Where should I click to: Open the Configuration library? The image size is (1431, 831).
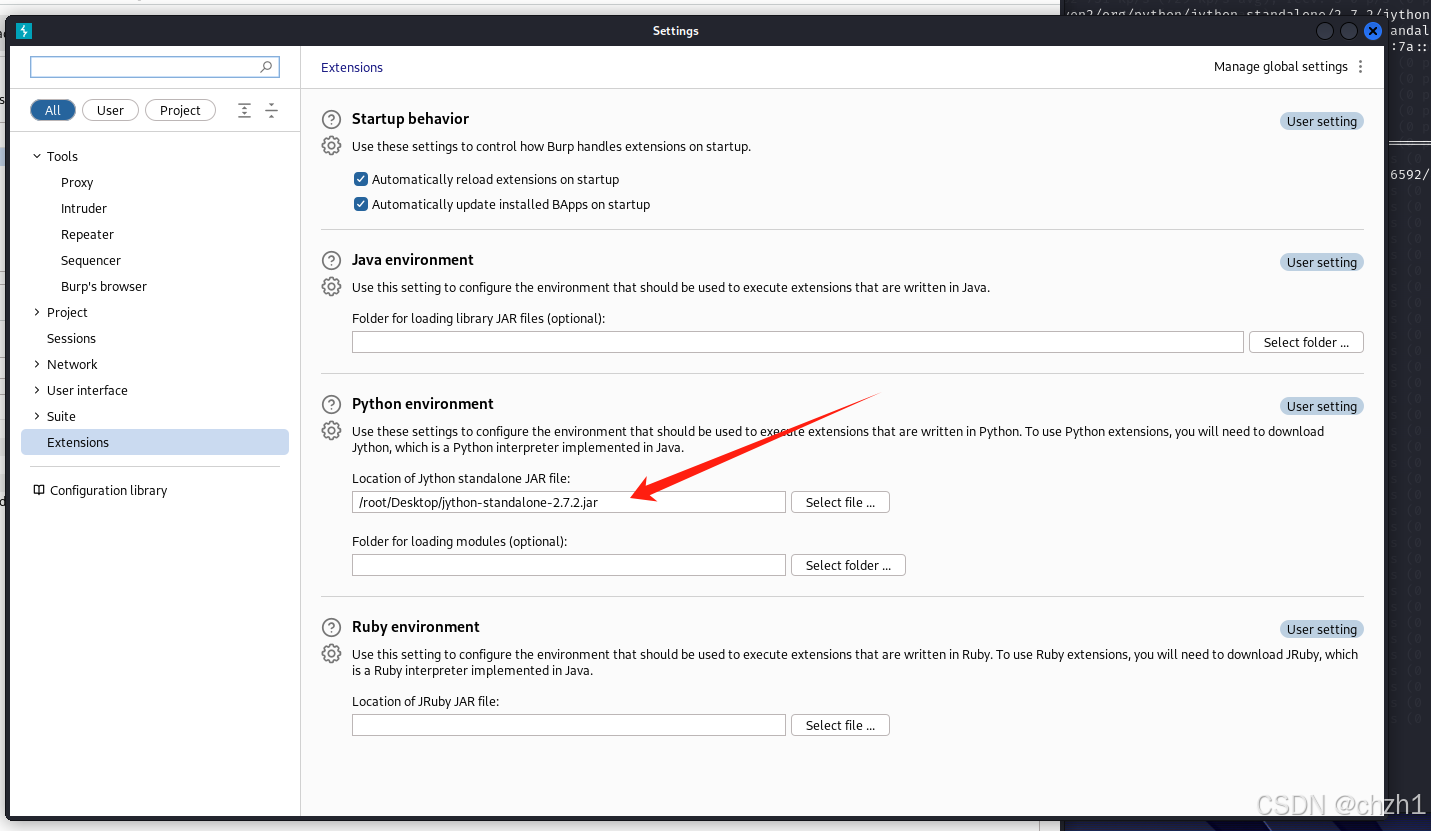coord(109,490)
